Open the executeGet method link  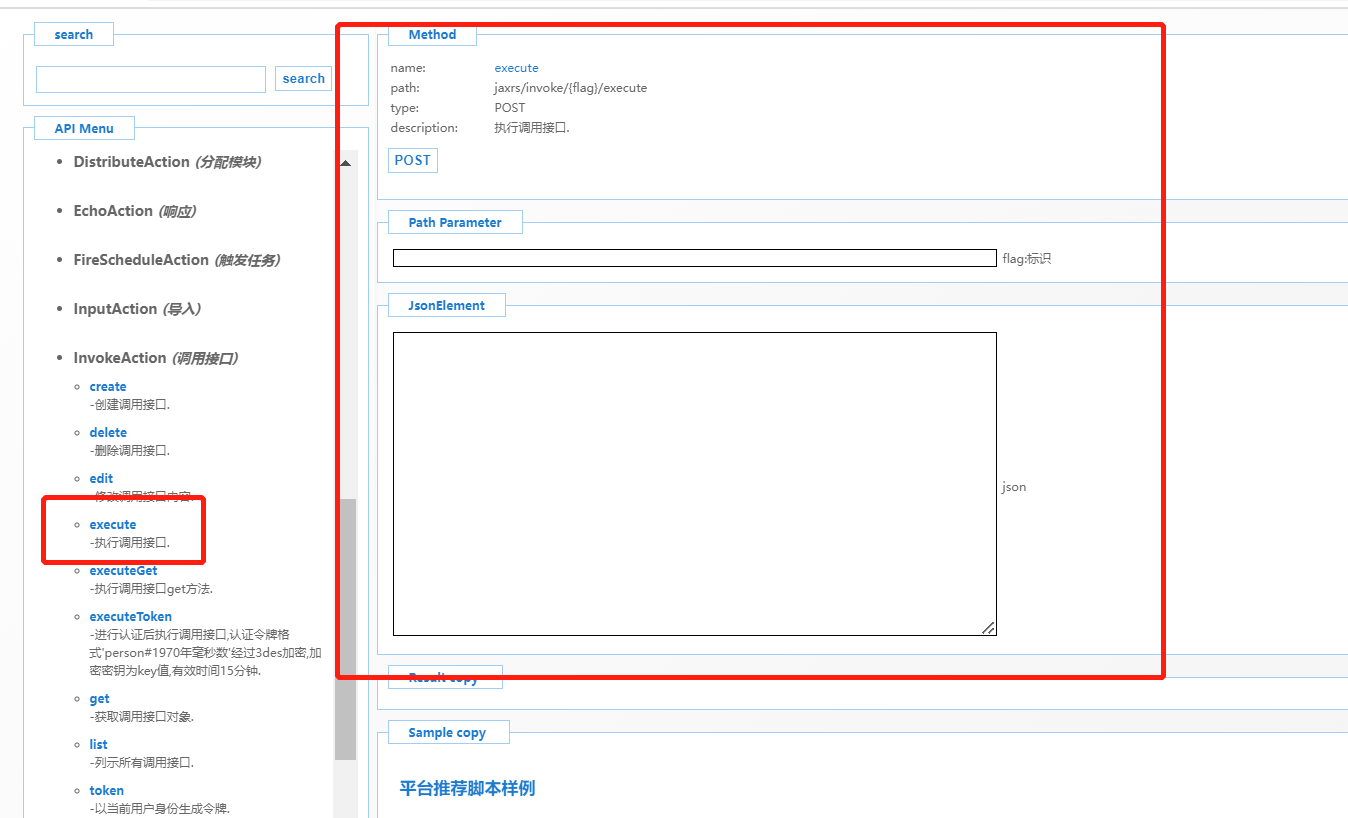coord(123,570)
